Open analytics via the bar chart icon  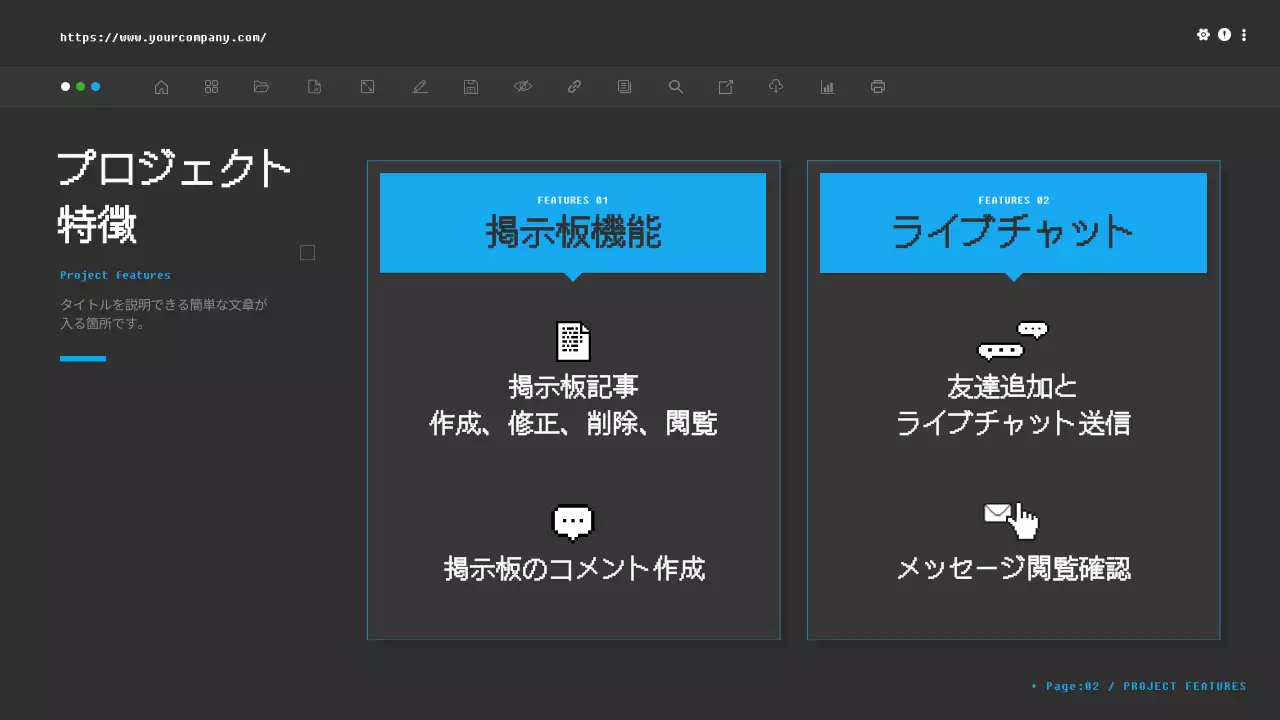[x=827, y=87]
